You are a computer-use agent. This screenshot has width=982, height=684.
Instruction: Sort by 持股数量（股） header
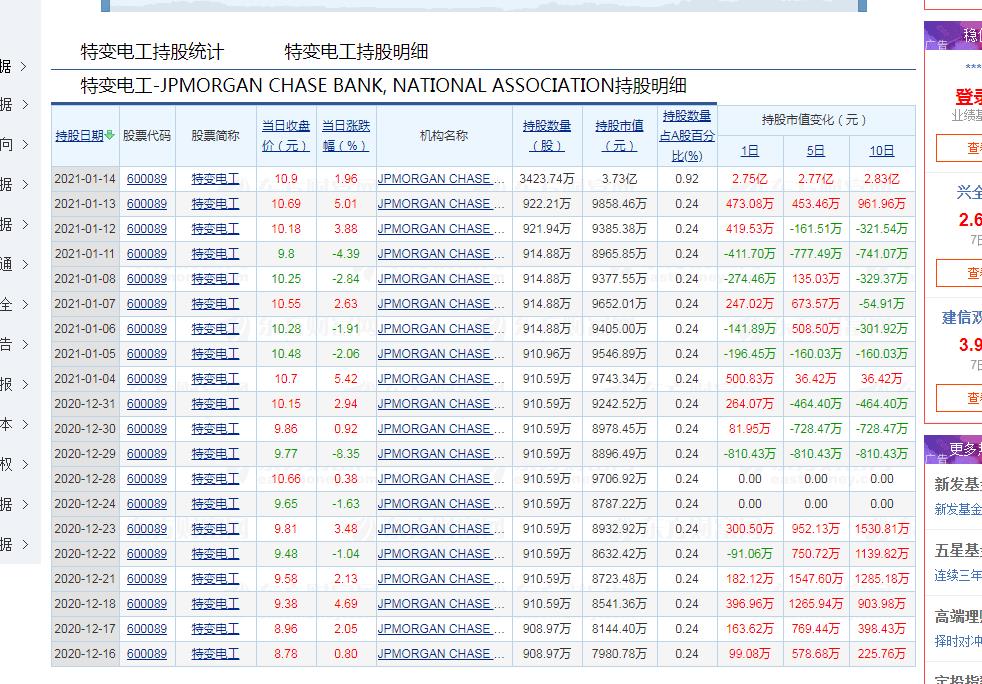click(547, 135)
